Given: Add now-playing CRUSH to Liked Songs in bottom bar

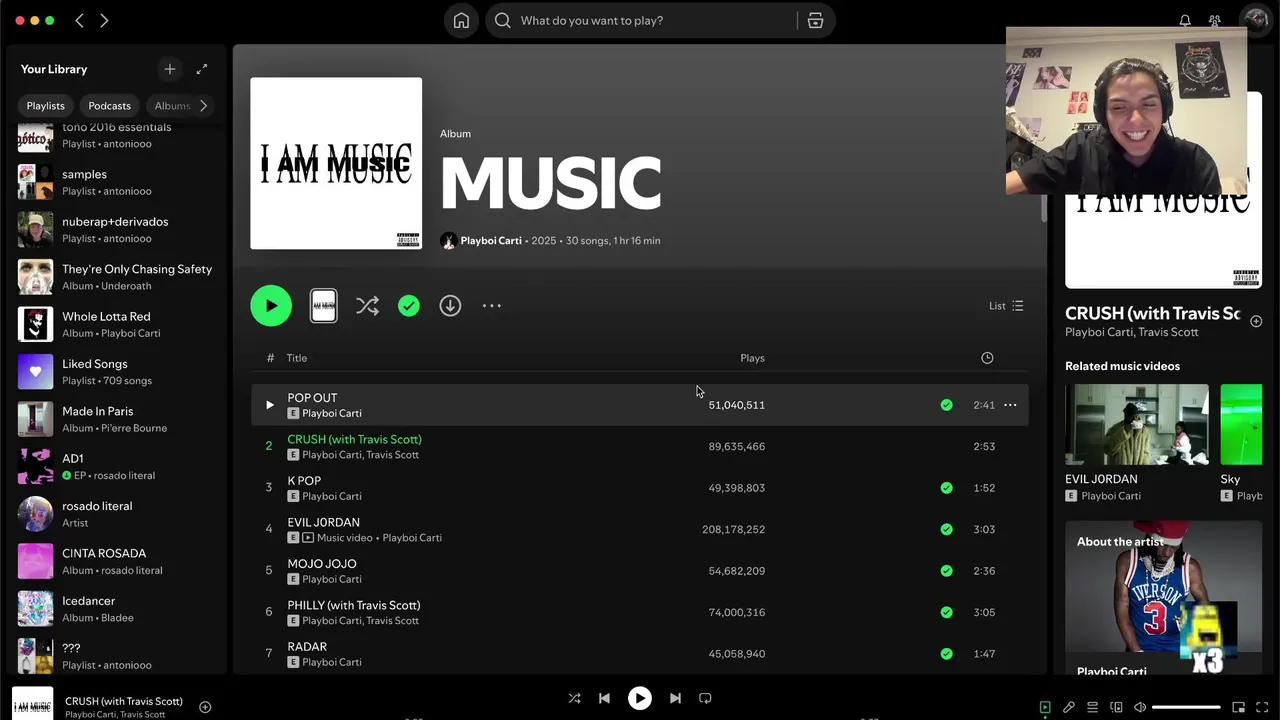Looking at the screenshot, I should pyautogui.click(x=205, y=707).
